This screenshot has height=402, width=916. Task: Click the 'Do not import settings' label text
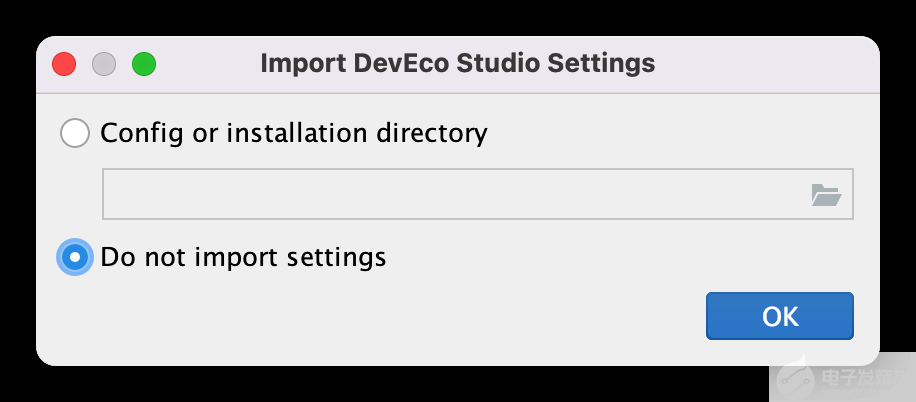coord(243,257)
